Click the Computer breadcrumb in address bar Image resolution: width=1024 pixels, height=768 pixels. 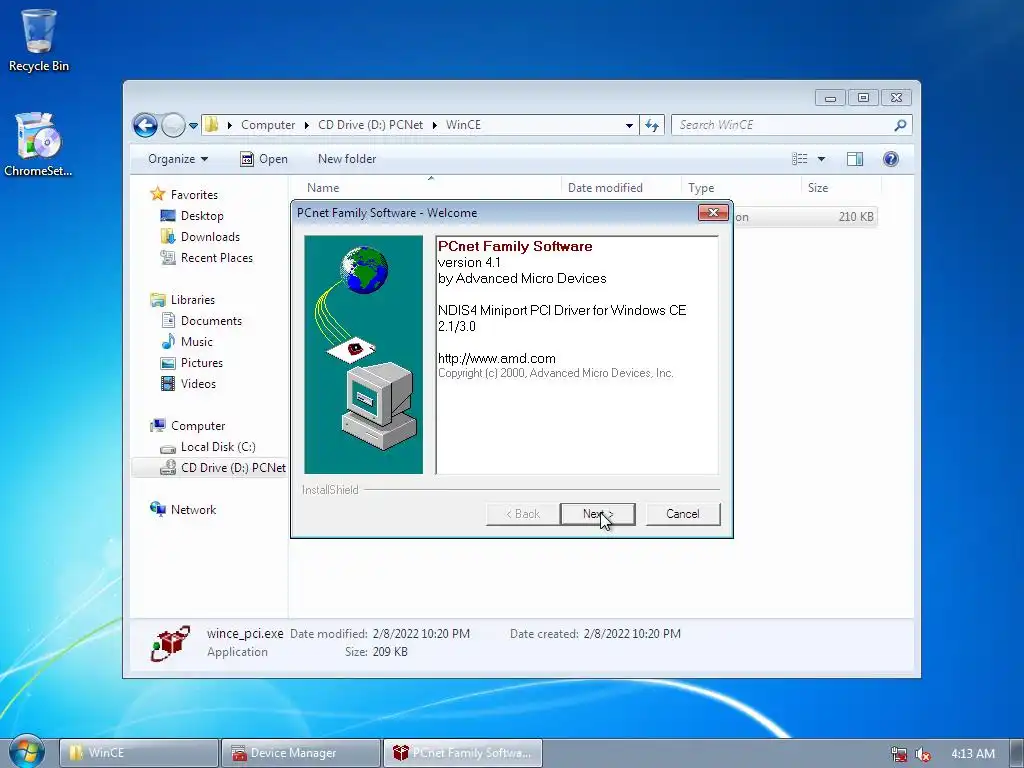tap(268, 125)
